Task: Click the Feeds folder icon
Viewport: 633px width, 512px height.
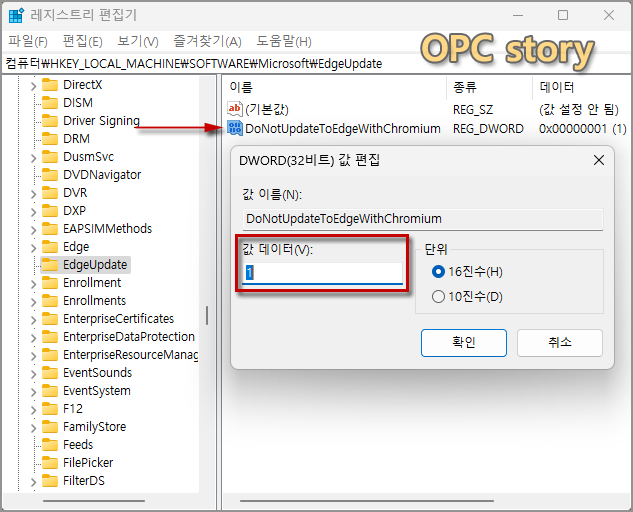Action: coord(50,445)
